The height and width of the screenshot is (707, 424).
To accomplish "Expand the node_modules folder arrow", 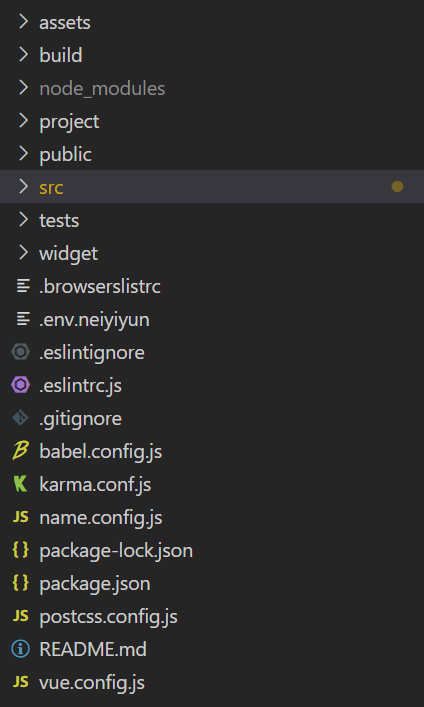I will pyautogui.click(x=23, y=87).
